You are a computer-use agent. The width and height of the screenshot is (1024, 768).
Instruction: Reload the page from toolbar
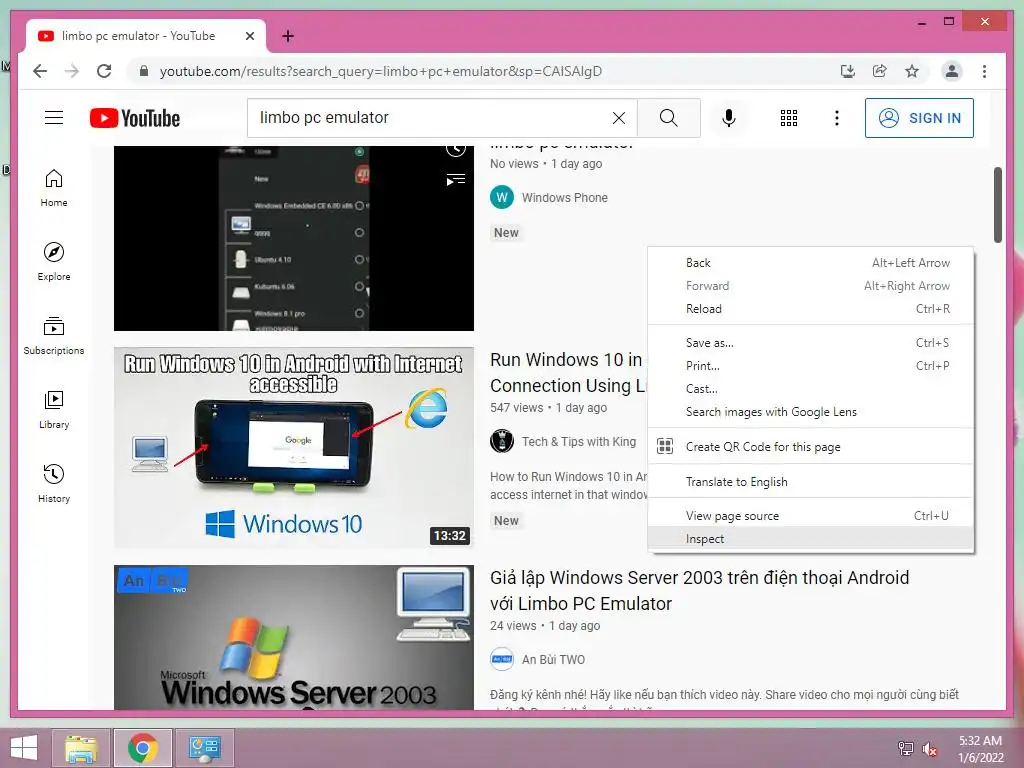tap(104, 71)
